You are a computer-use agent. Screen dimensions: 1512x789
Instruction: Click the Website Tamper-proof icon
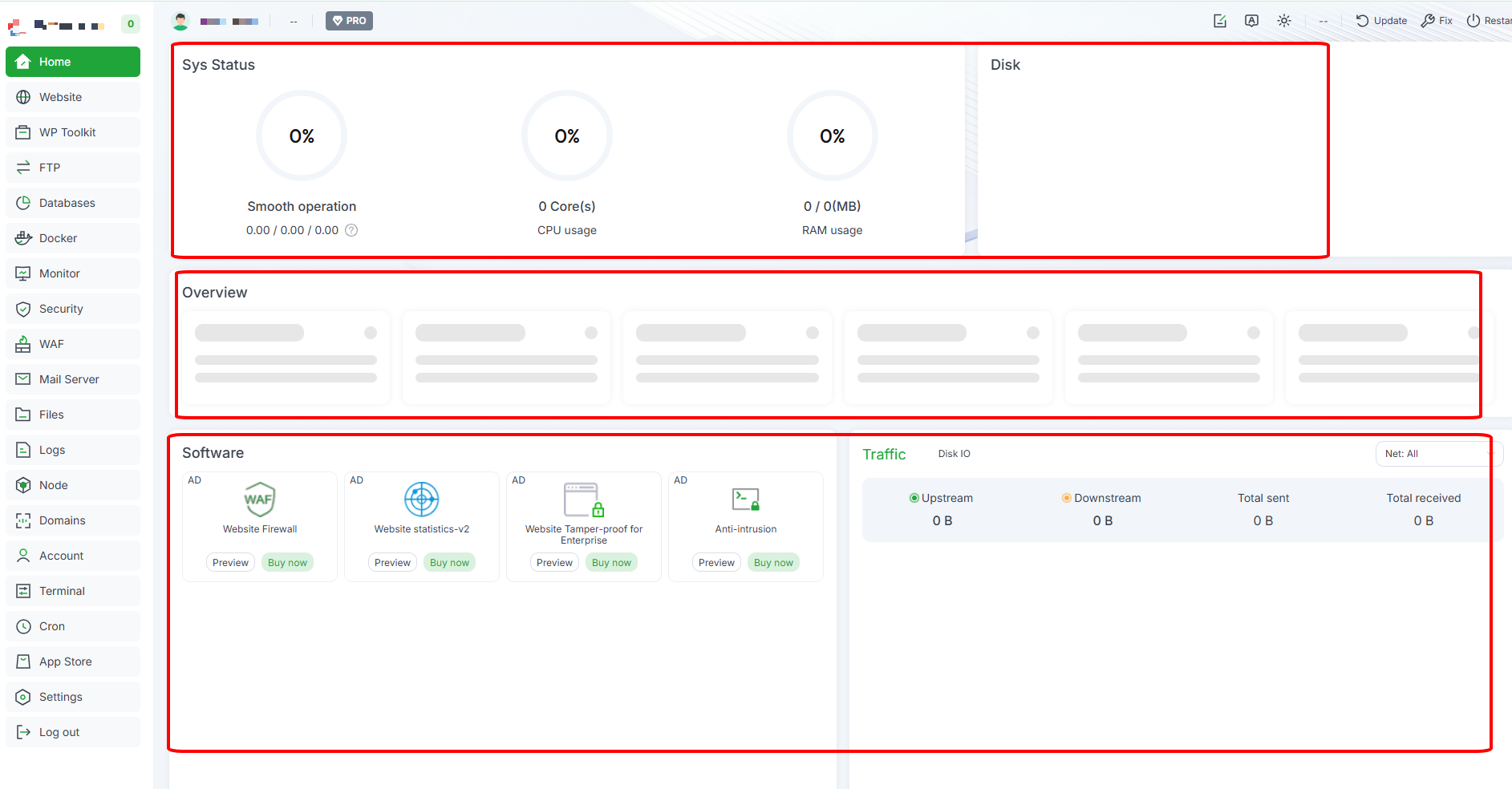tap(584, 500)
